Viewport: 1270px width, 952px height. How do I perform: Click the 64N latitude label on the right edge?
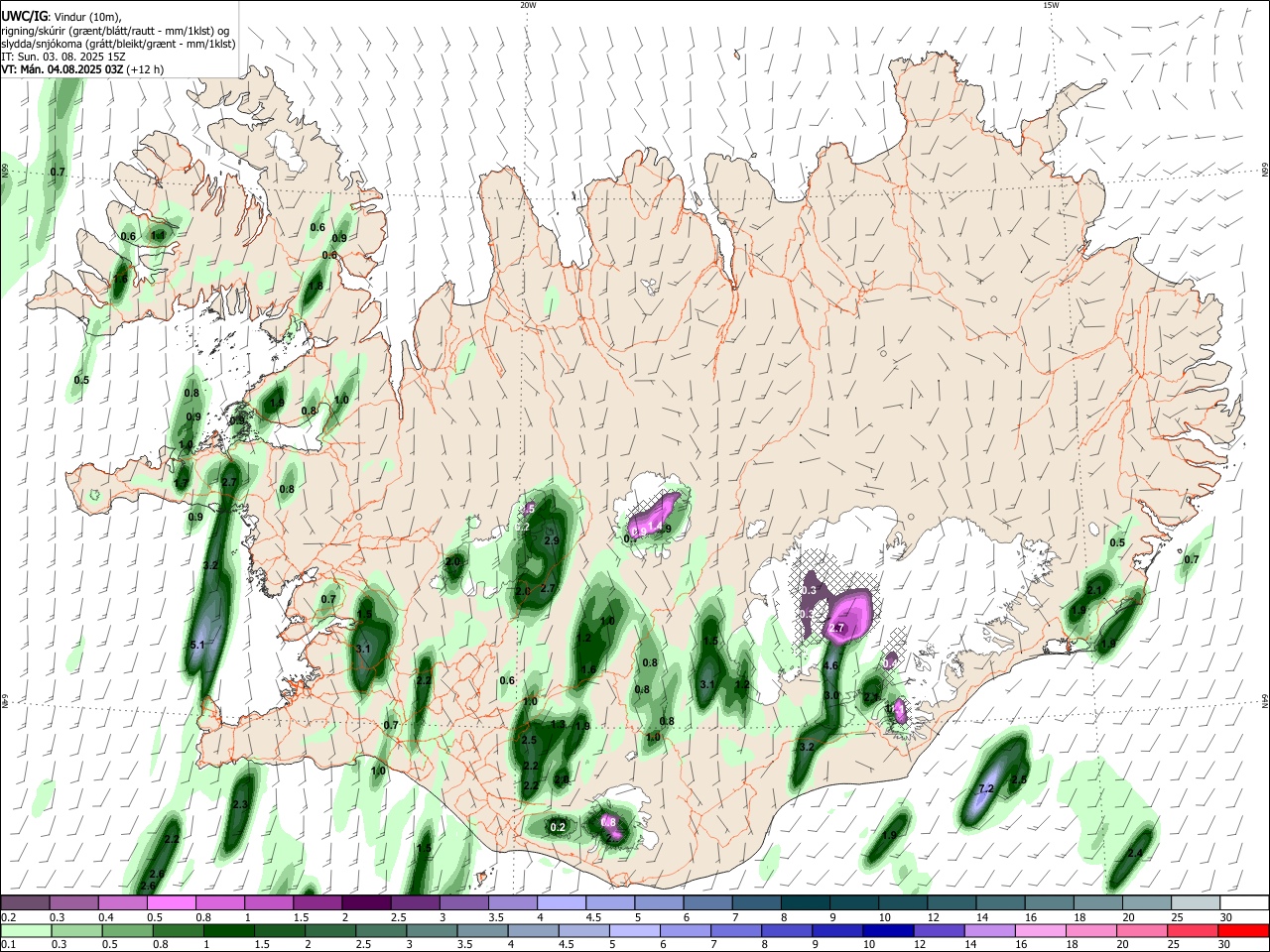(x=1265, y=701)
